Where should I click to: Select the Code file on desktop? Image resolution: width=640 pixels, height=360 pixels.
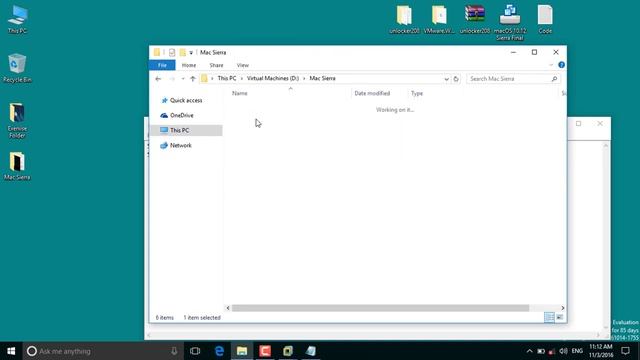[545, 19]
